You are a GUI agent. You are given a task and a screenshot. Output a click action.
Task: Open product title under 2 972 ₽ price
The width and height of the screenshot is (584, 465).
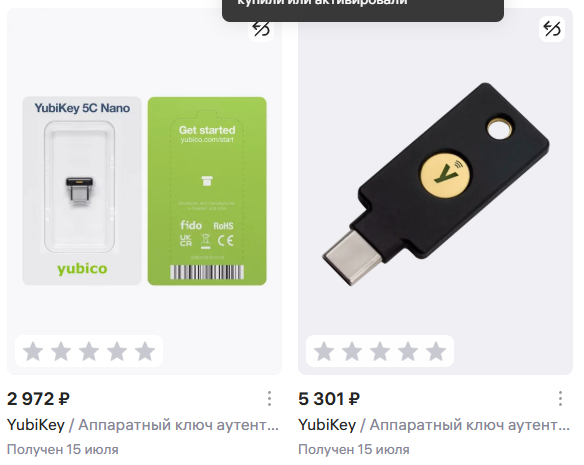coord(143,425)
